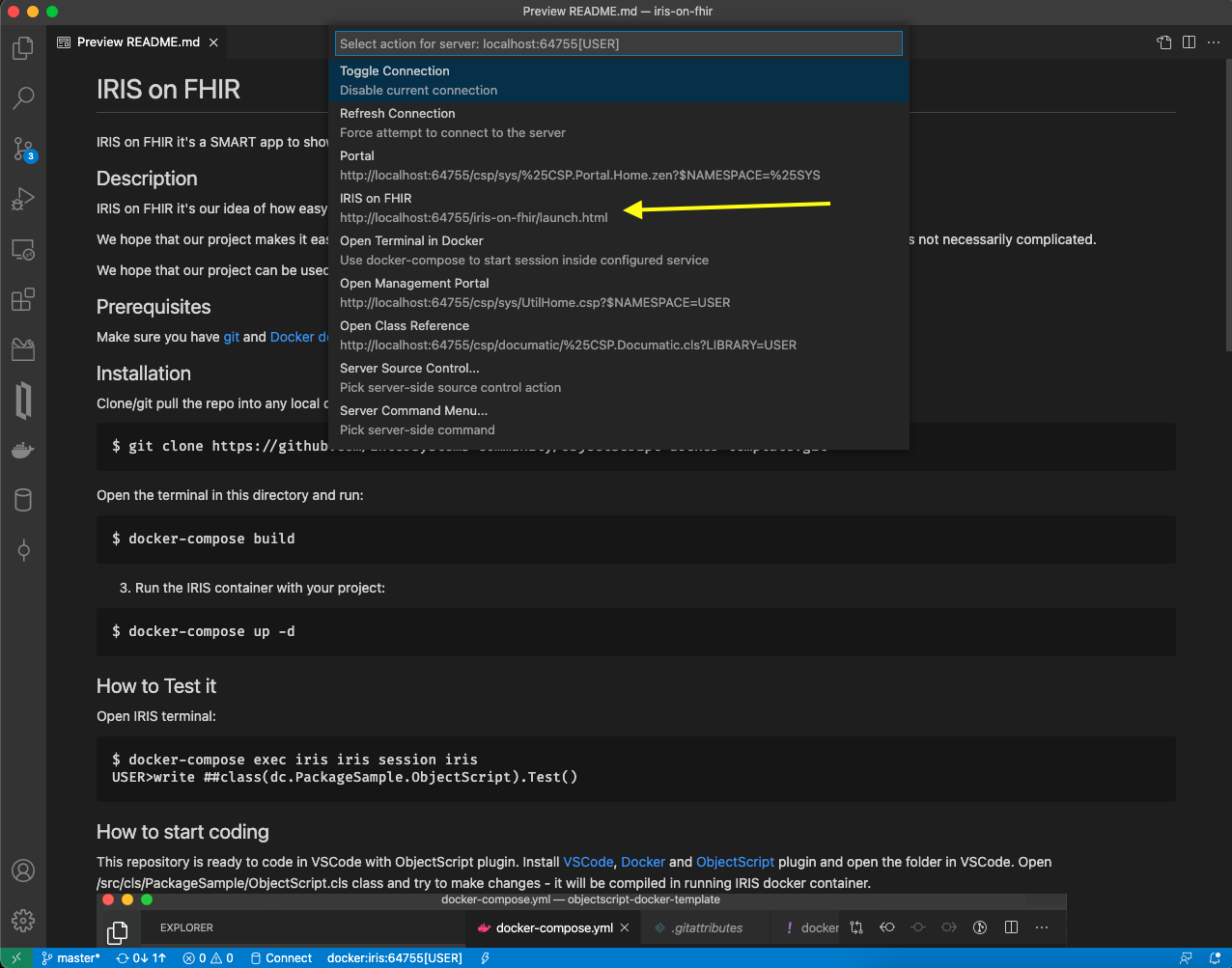
Task: Select Refresh Connection action
Action: pyautogui.click(x=618, y=123)
